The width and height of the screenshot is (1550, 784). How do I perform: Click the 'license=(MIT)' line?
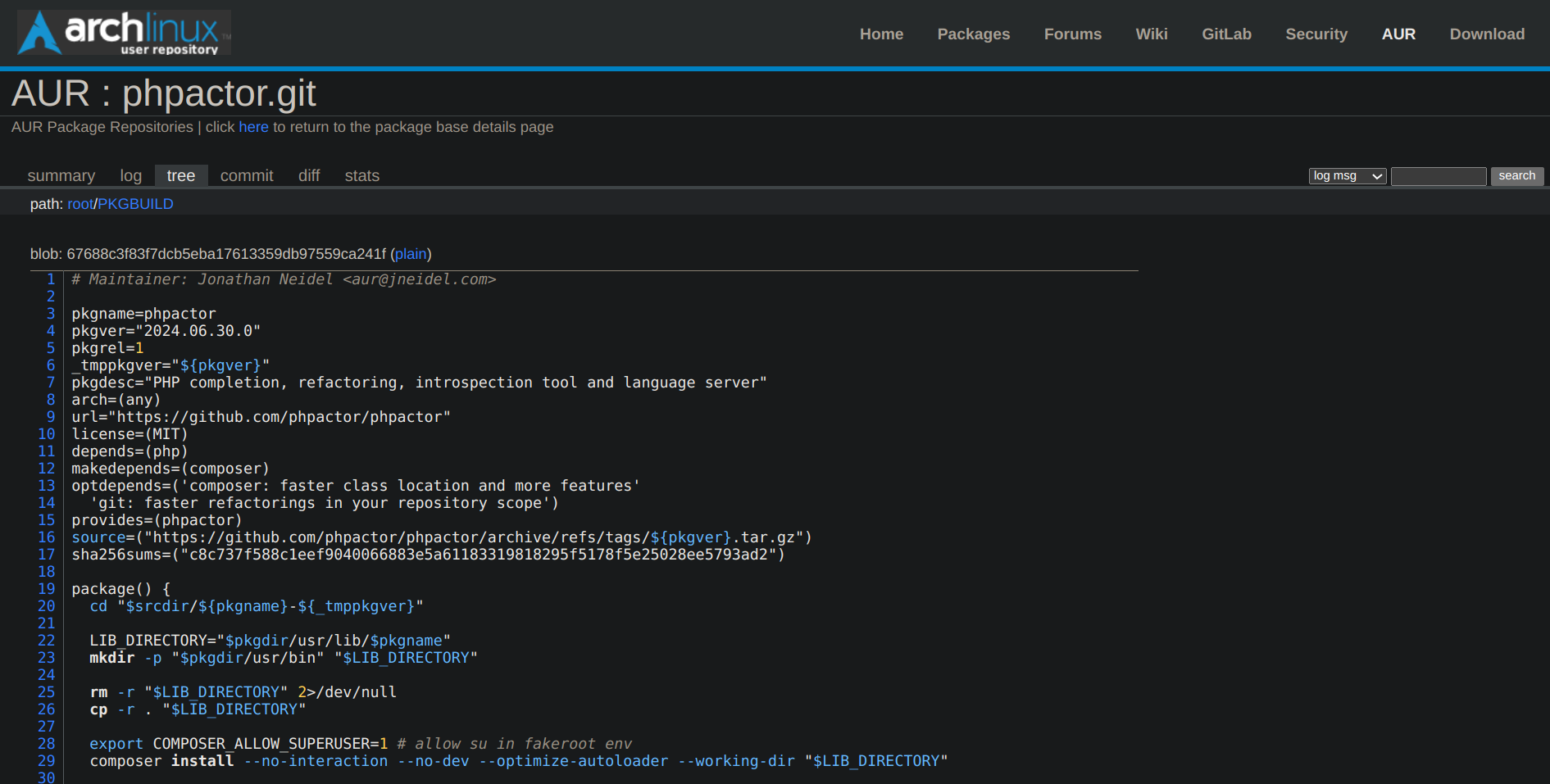(x=130, y=434)
